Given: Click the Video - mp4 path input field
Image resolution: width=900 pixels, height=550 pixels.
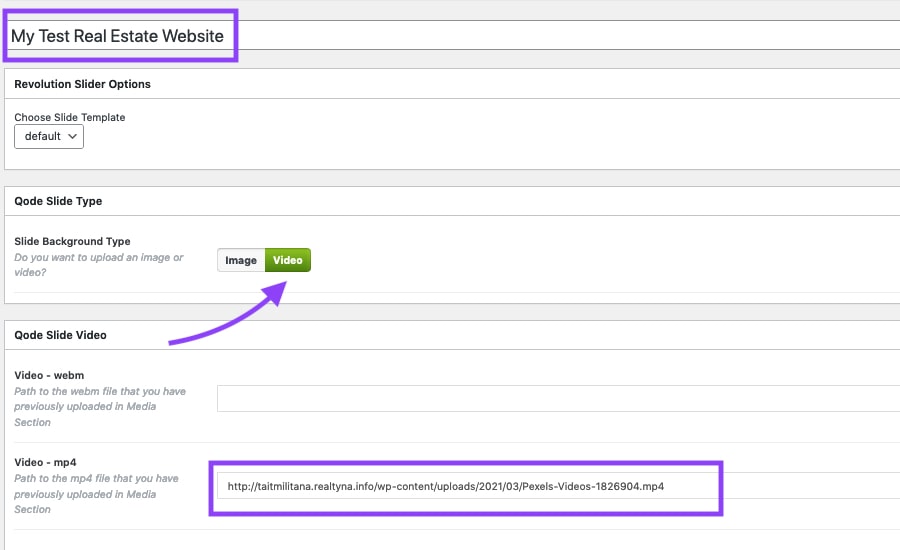Looking at the screenshot, I should pyautogui.click(x=558, y=486).
